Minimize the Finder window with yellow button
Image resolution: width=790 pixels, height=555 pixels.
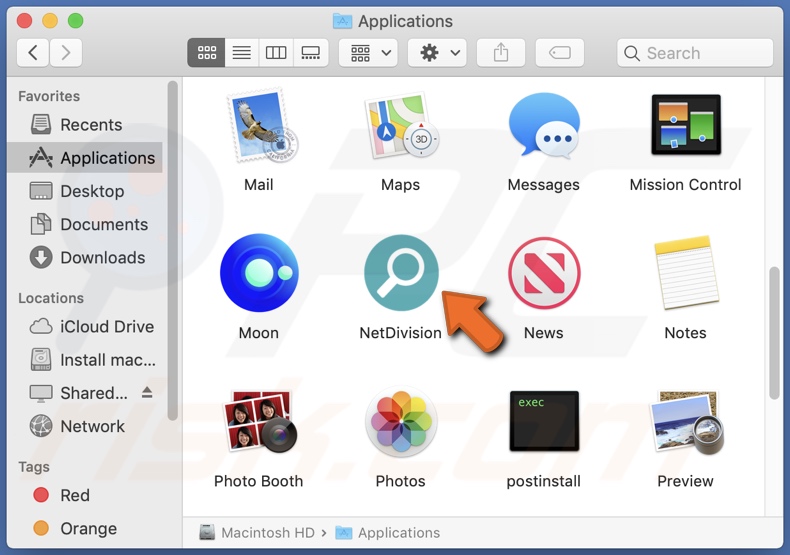[50, 21]
